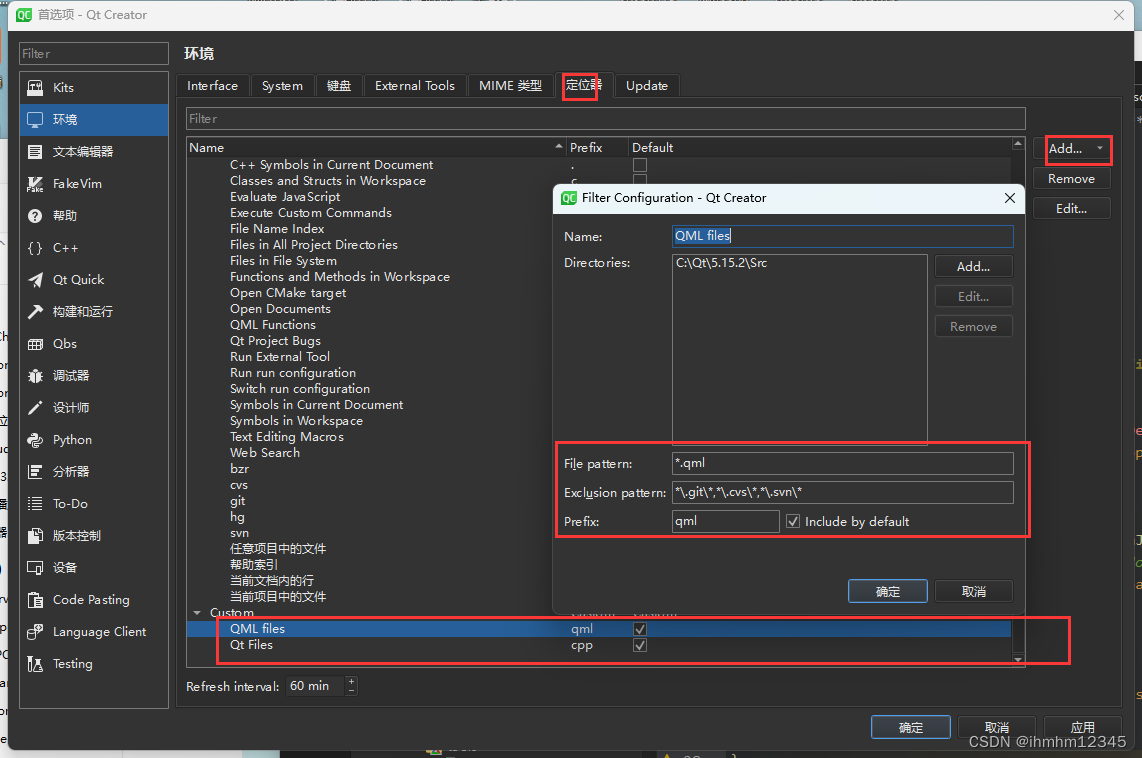The height and width of the screenshot is (758, 1142).
Task: Open the Code Pasting clipboard icon
Action: click(35, 600)
